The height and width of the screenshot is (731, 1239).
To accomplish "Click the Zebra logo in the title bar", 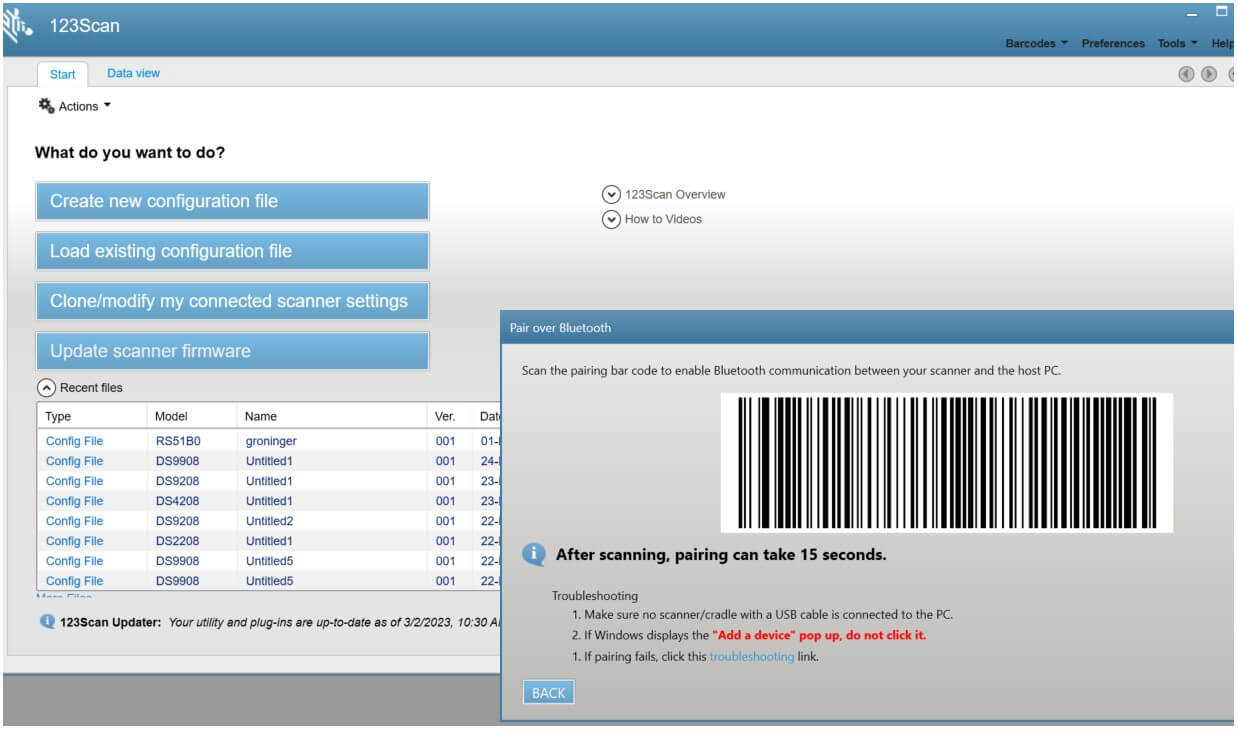I will pyautogui.click(x=18, y=22).
